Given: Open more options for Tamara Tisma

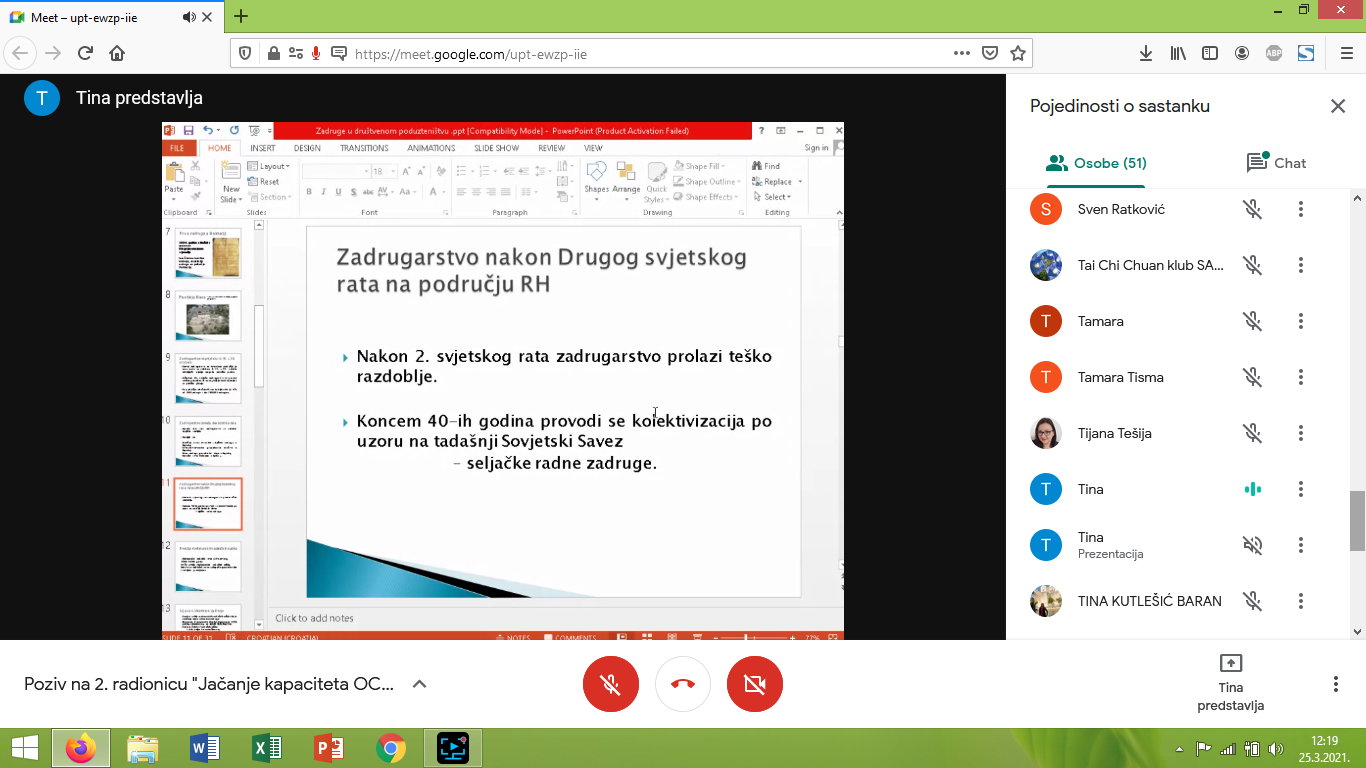Looking at the screenshot, I should (x=1301, y=377).
